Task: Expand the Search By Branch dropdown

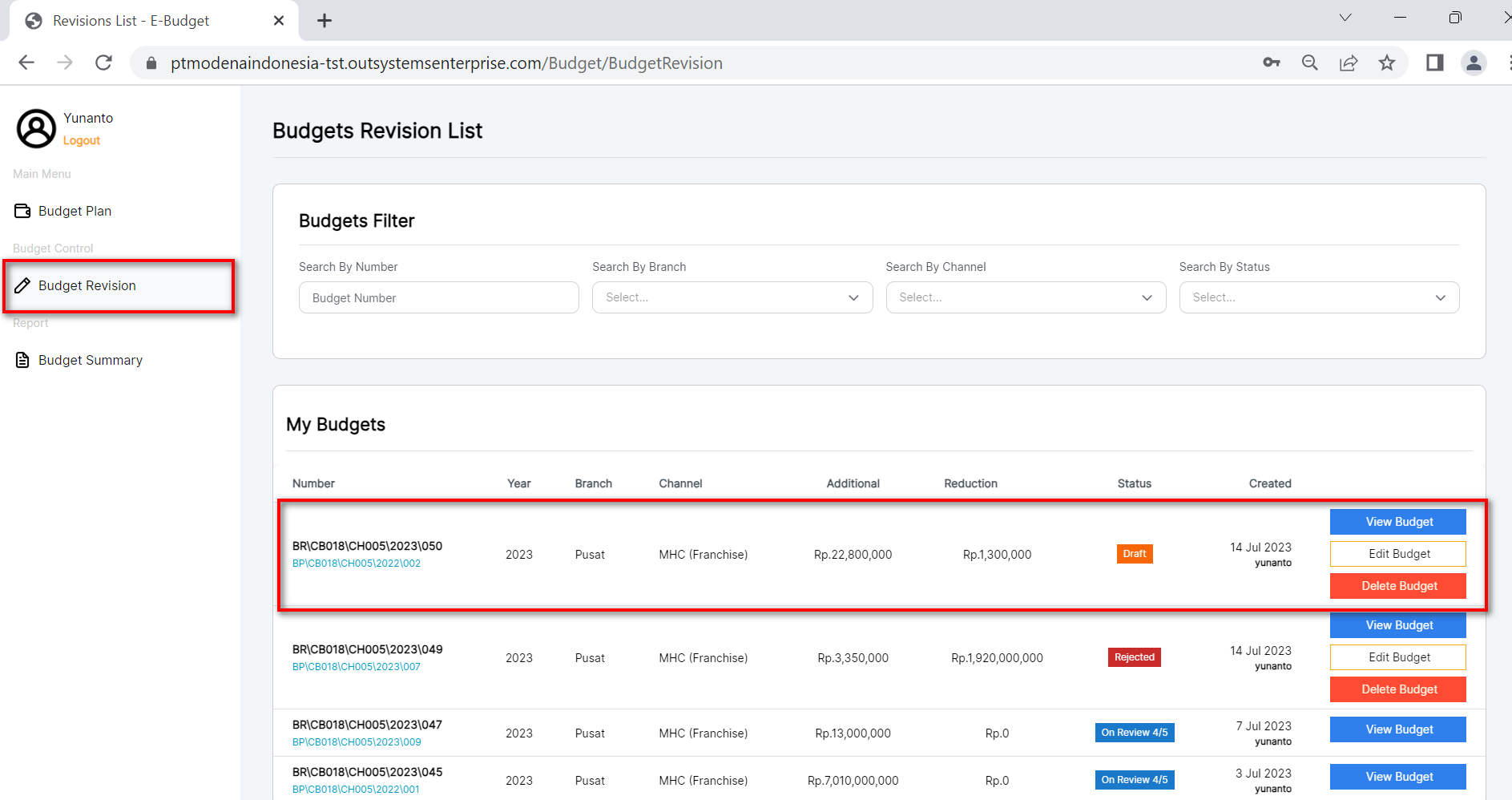Action: pyautogui.click(x=732, y=297)
